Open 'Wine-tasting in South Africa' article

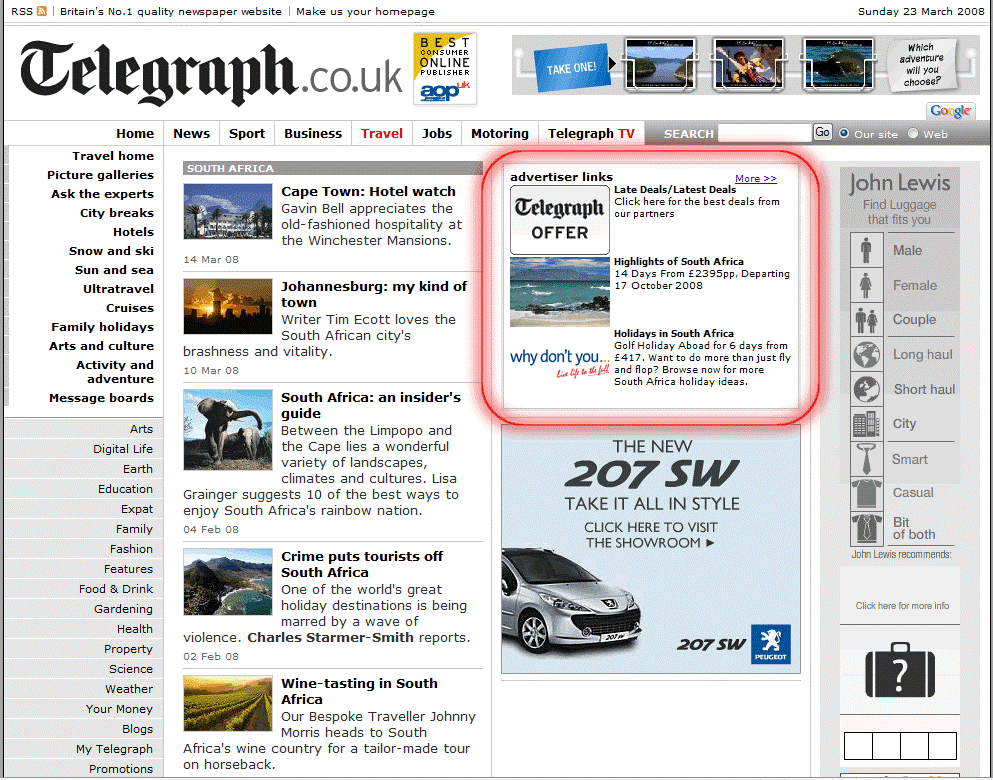pos(360,691)
